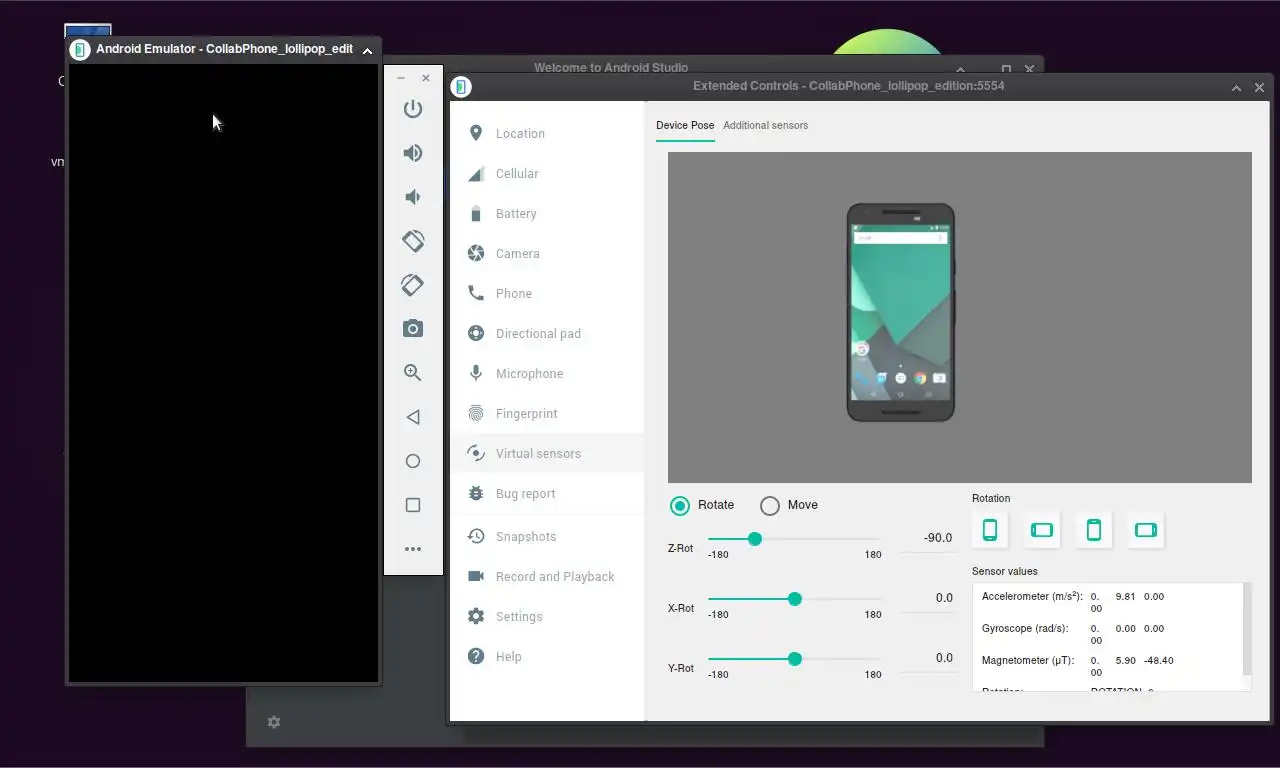1280x768 pixels.
Task: Click the 'Welcome to Android Studio' title bar
Action: [611, 68]
